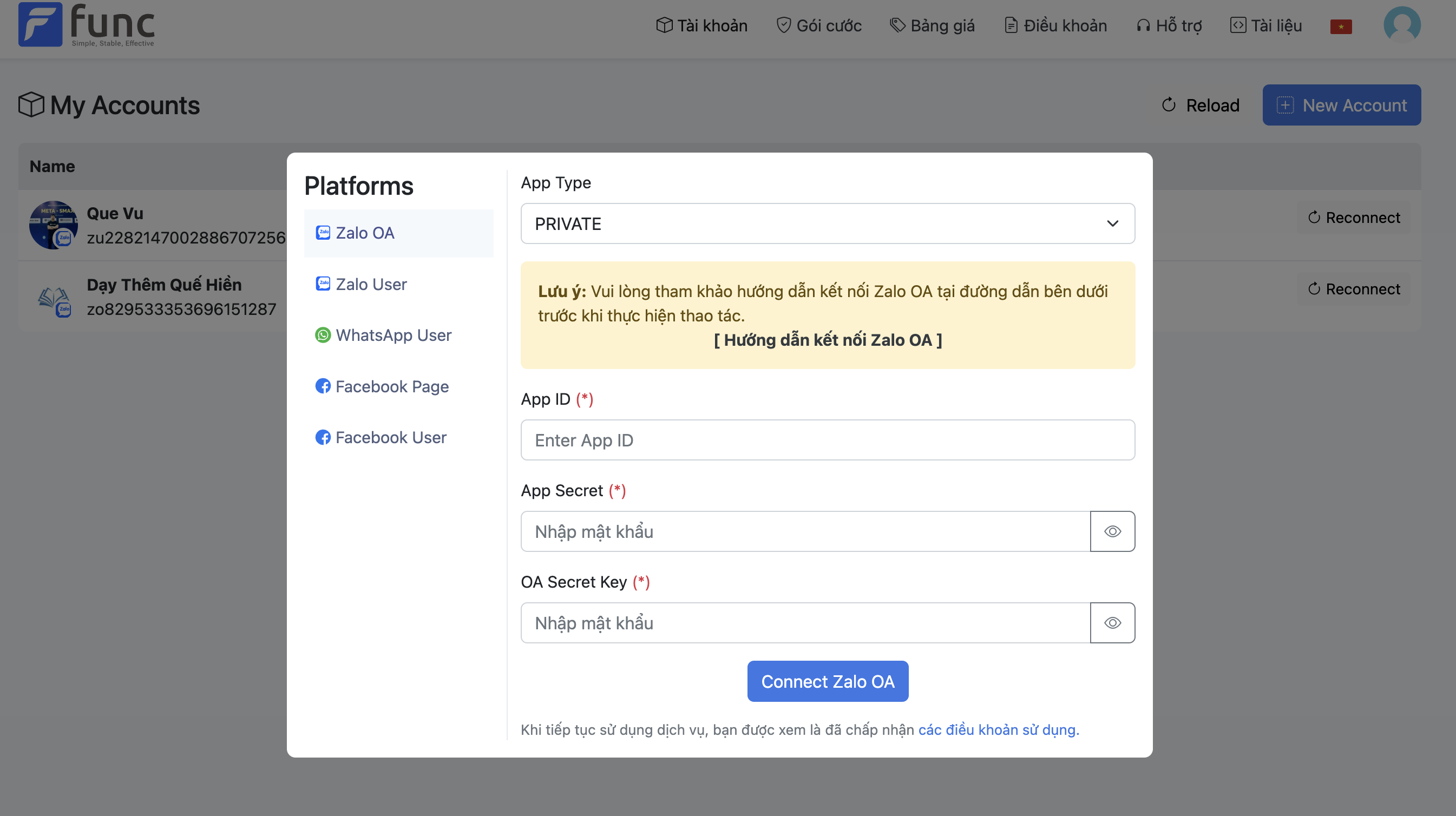Click Reconnect for Que Vu account

(x=1353, y=218)
